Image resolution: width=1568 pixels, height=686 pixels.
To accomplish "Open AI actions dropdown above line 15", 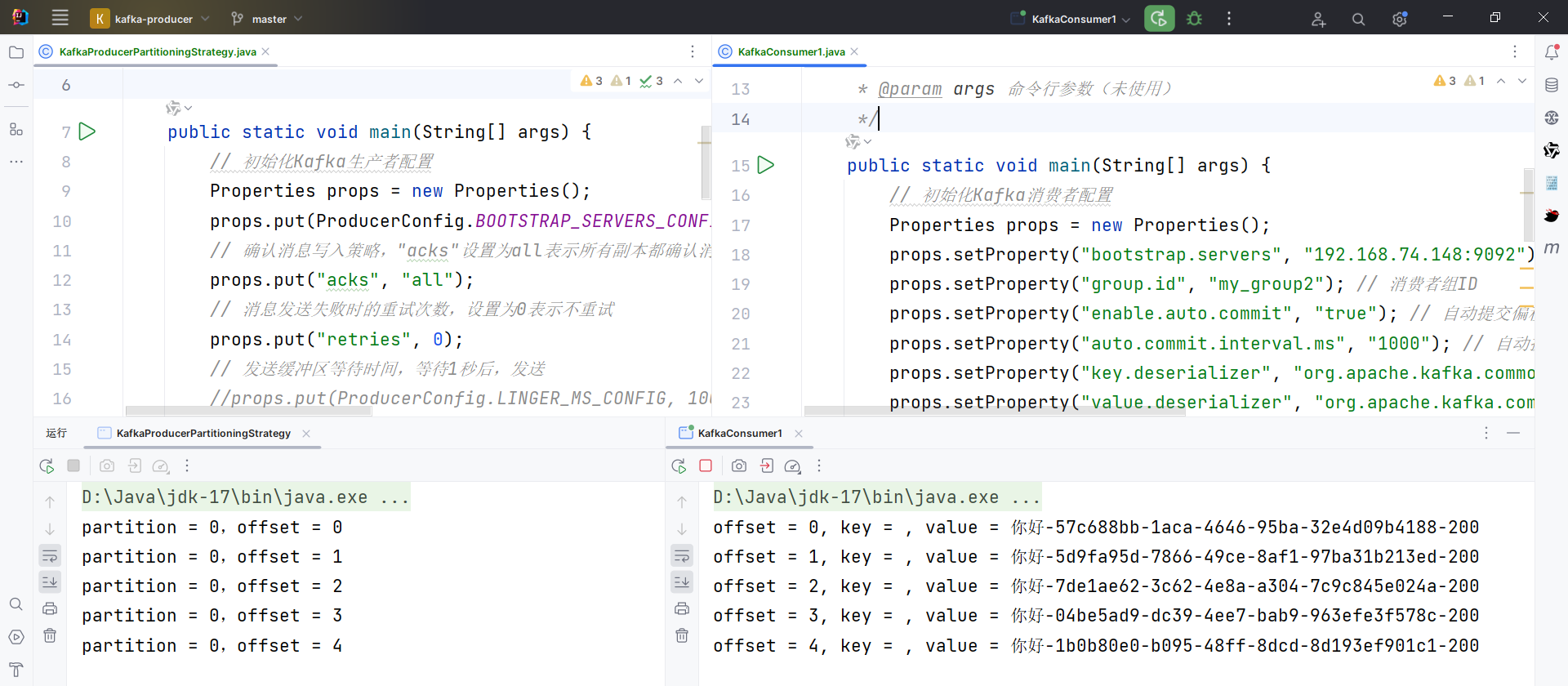I will 858,142.
